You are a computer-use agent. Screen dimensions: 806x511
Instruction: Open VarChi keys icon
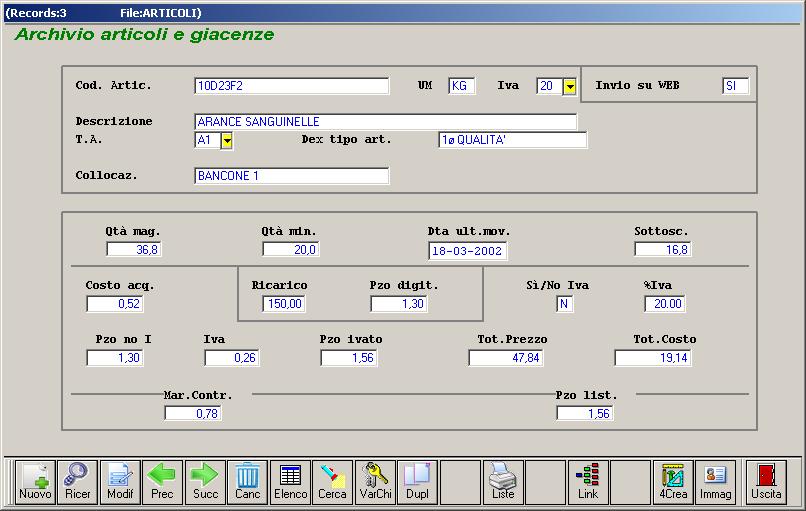[x=375, y=482]
